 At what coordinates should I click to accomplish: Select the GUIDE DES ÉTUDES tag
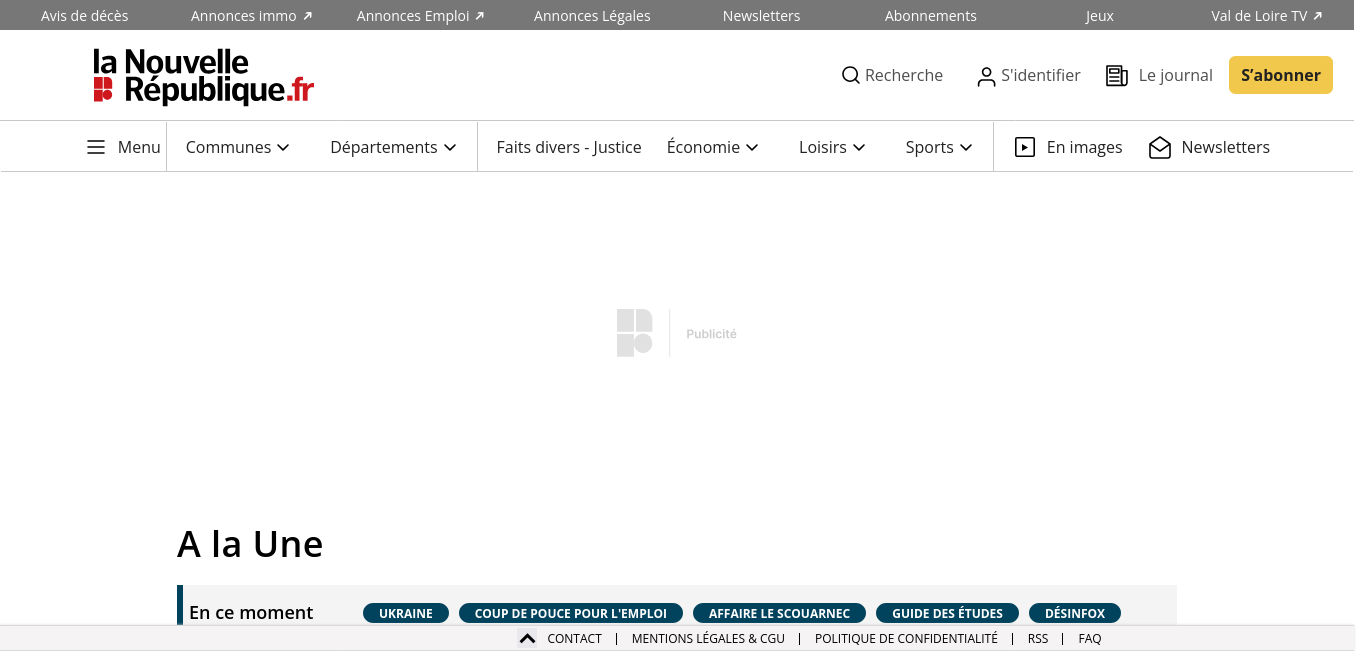coord(948,613)
